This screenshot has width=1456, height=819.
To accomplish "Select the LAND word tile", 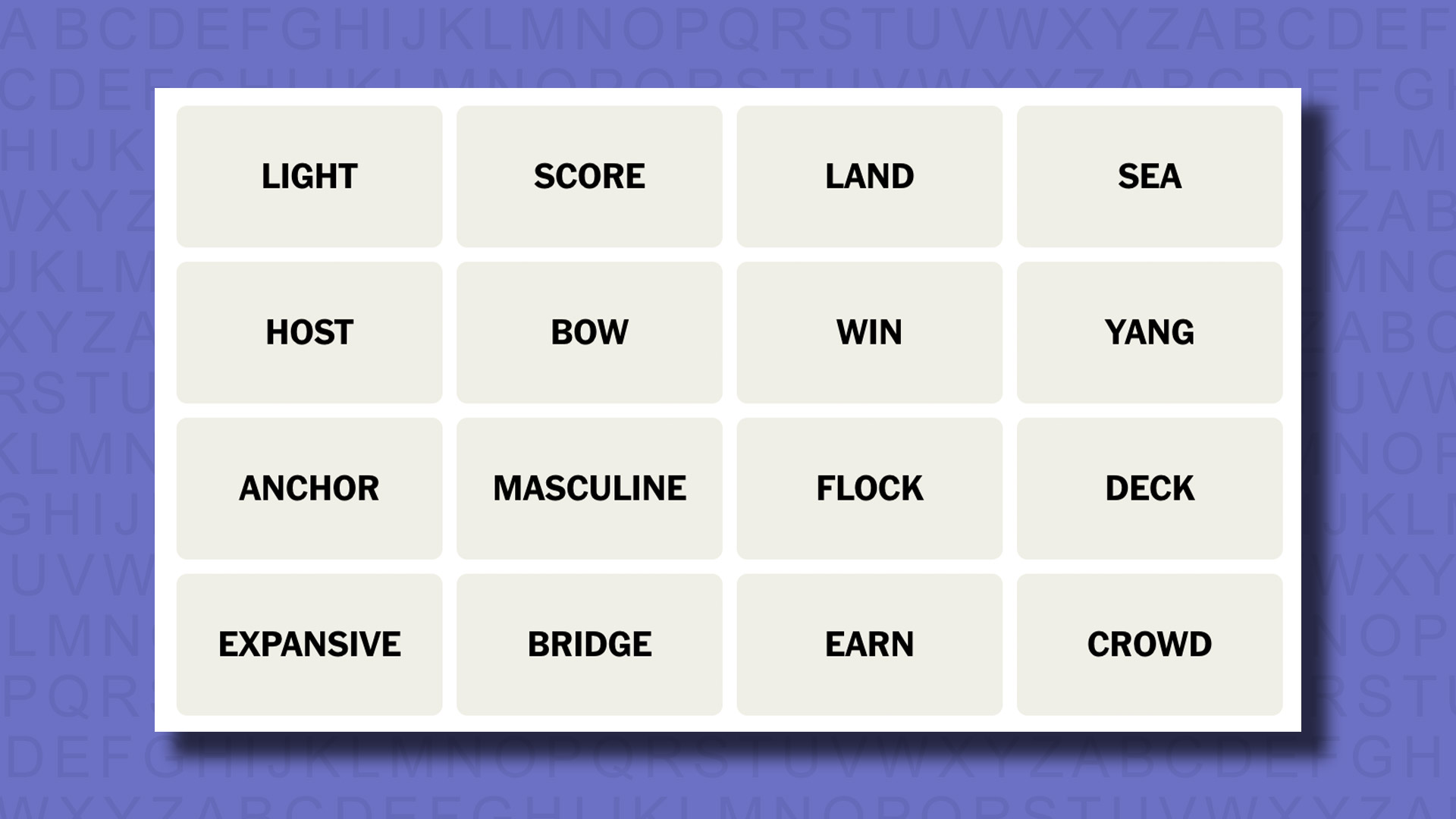I will click(x=869, y=176).
